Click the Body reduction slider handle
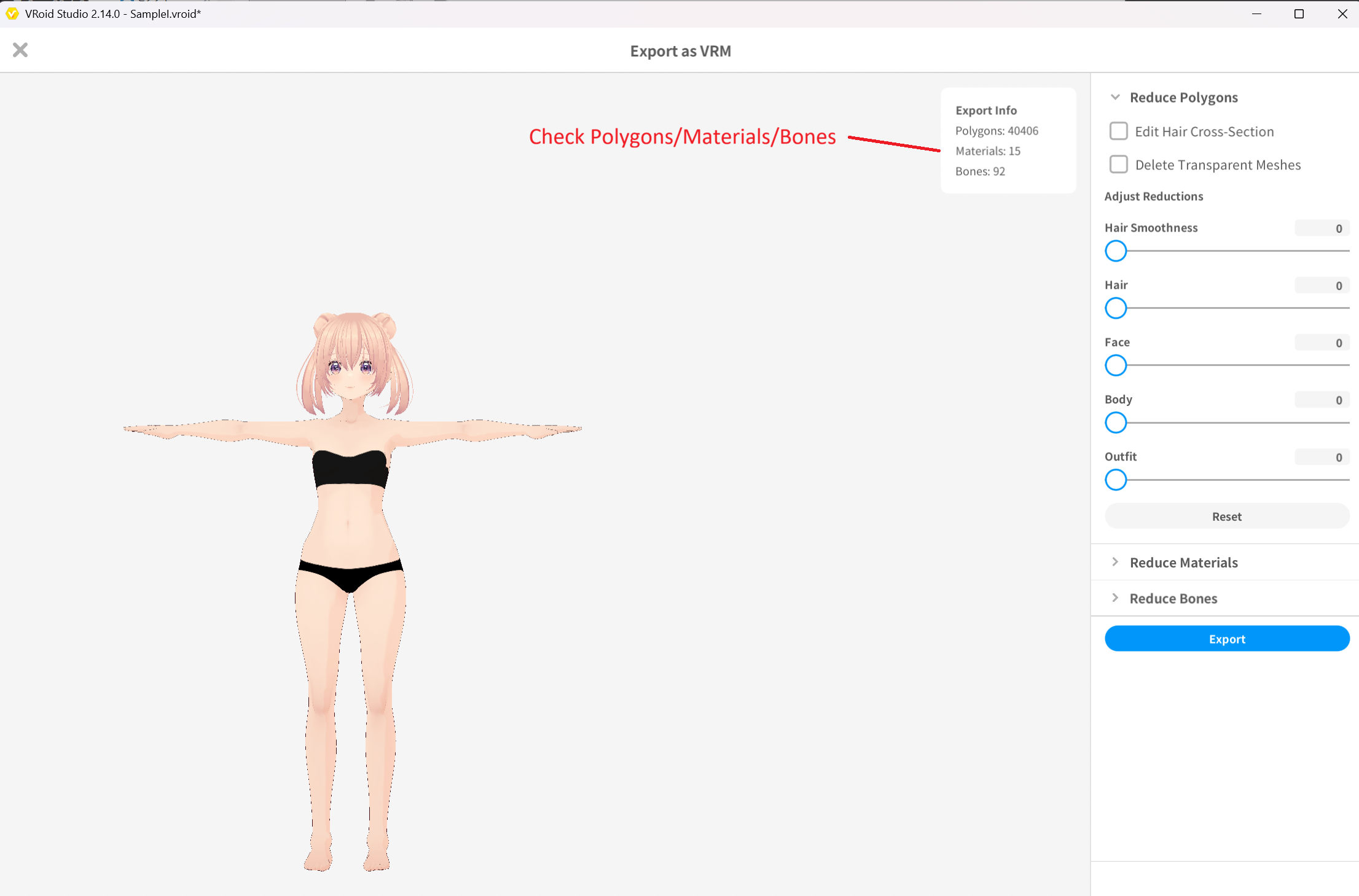Screen dimensions: 1359x896 click(x=1116, y=423)
